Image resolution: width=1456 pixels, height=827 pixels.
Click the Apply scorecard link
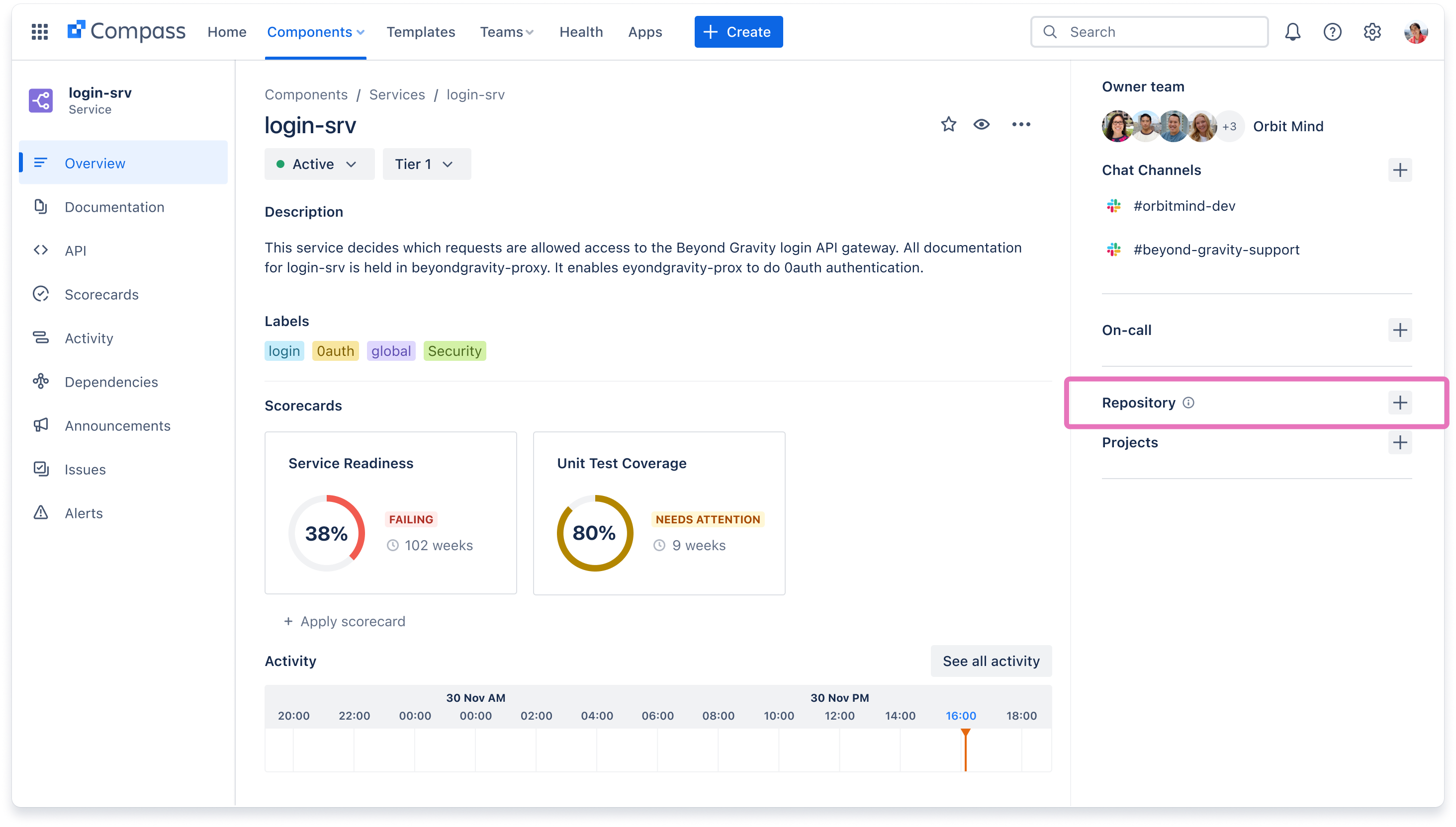pos(345,621)
